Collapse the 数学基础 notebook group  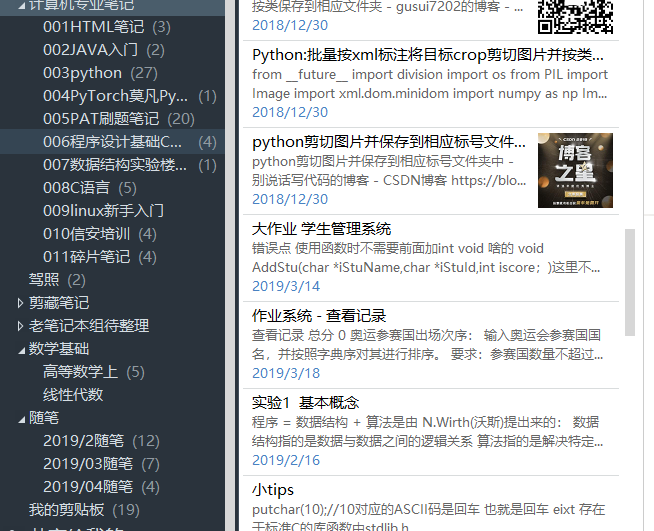pos(21,350)
